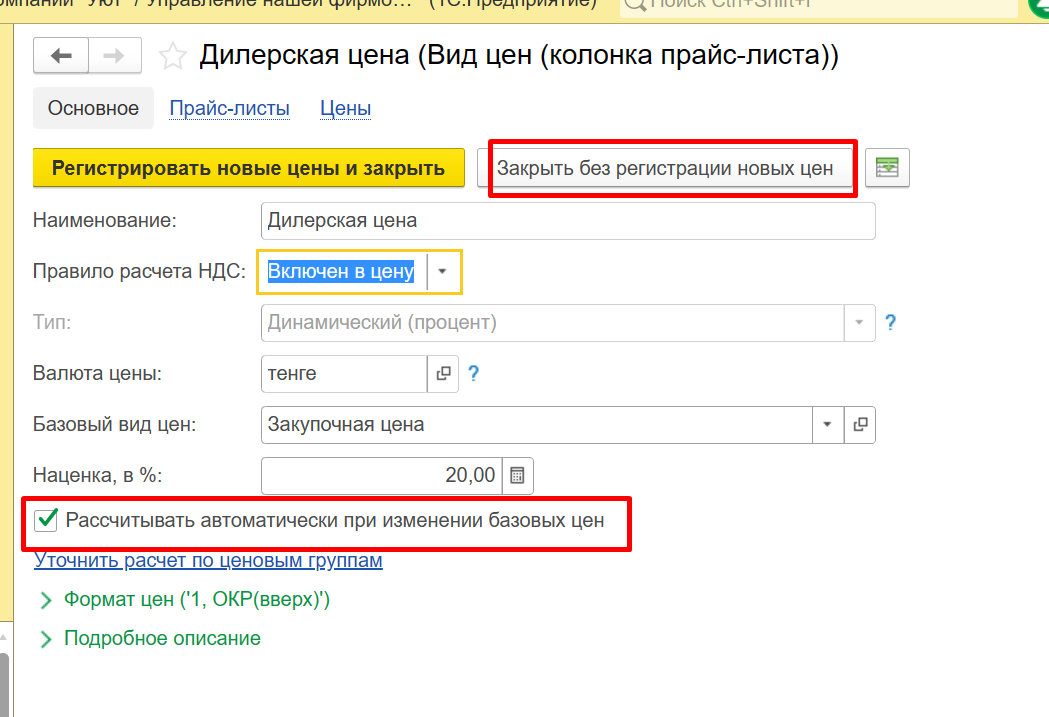Viewport: 1049px width, 717px height.
Task: Click the back navigation arrow
Action: click(61, 56)
